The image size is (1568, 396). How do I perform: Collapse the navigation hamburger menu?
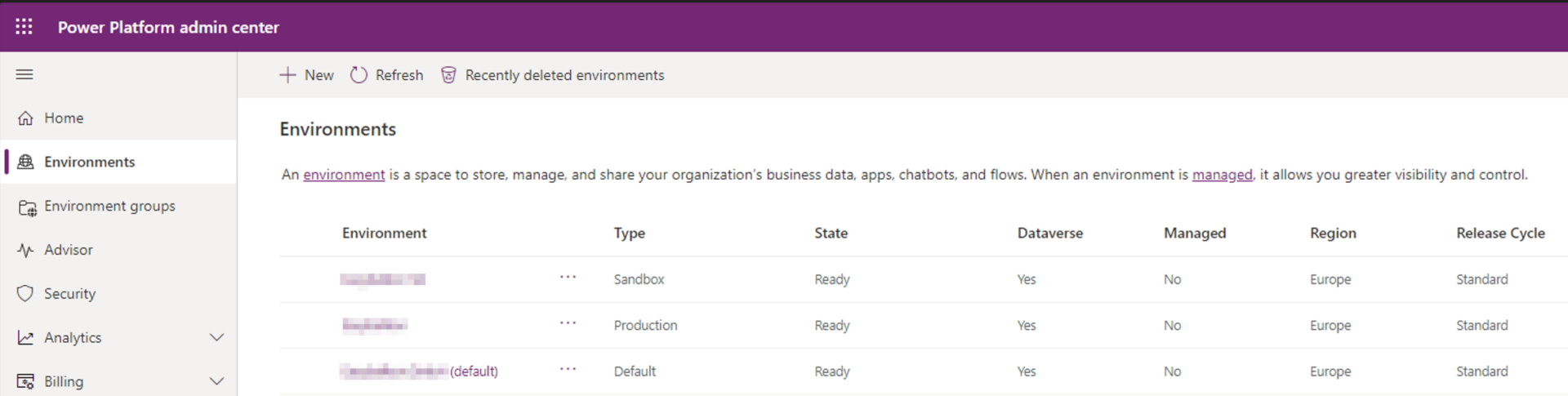click(x=24, y=74)
